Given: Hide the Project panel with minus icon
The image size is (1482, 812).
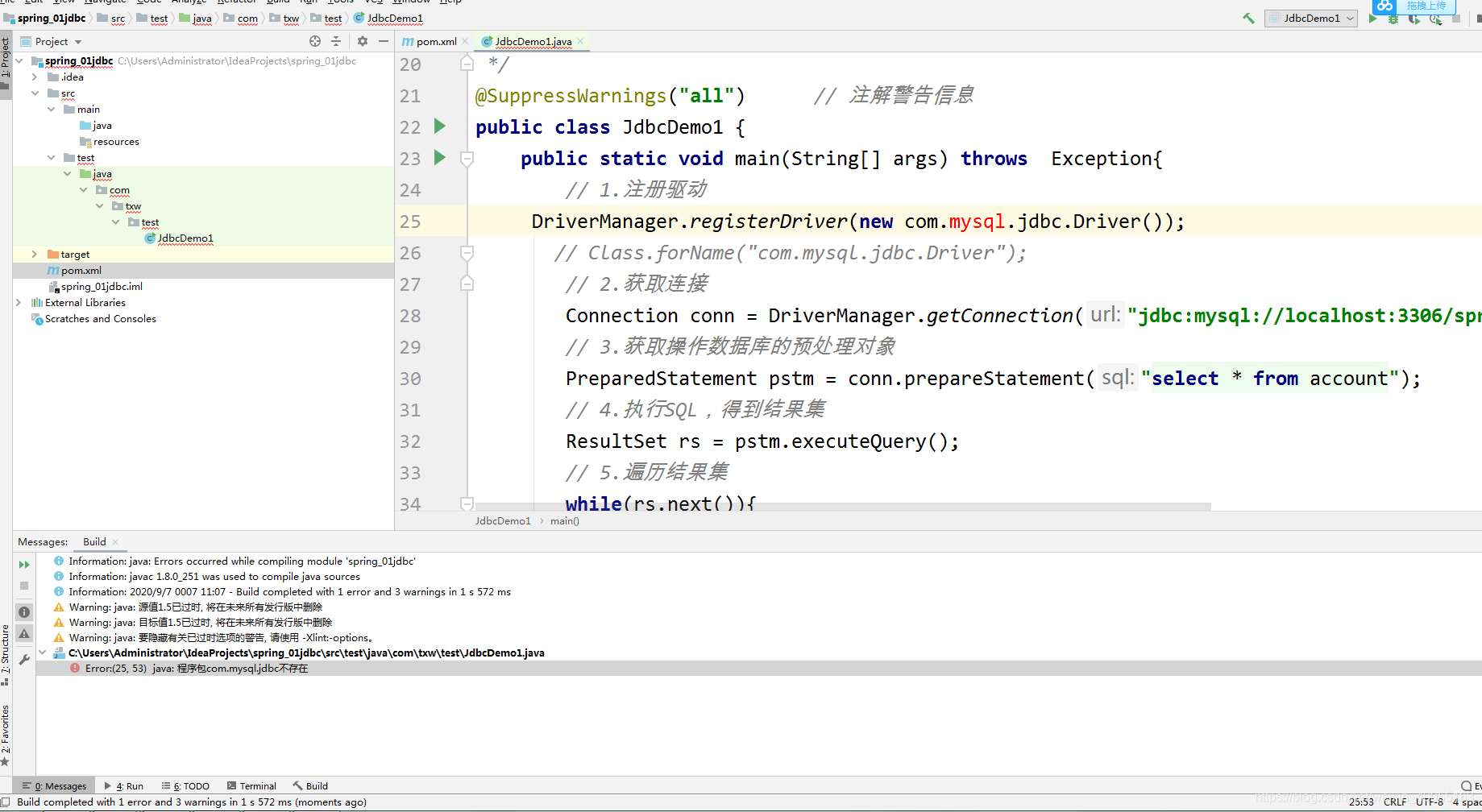Looking at the screenshot, I should click(384, 41).
